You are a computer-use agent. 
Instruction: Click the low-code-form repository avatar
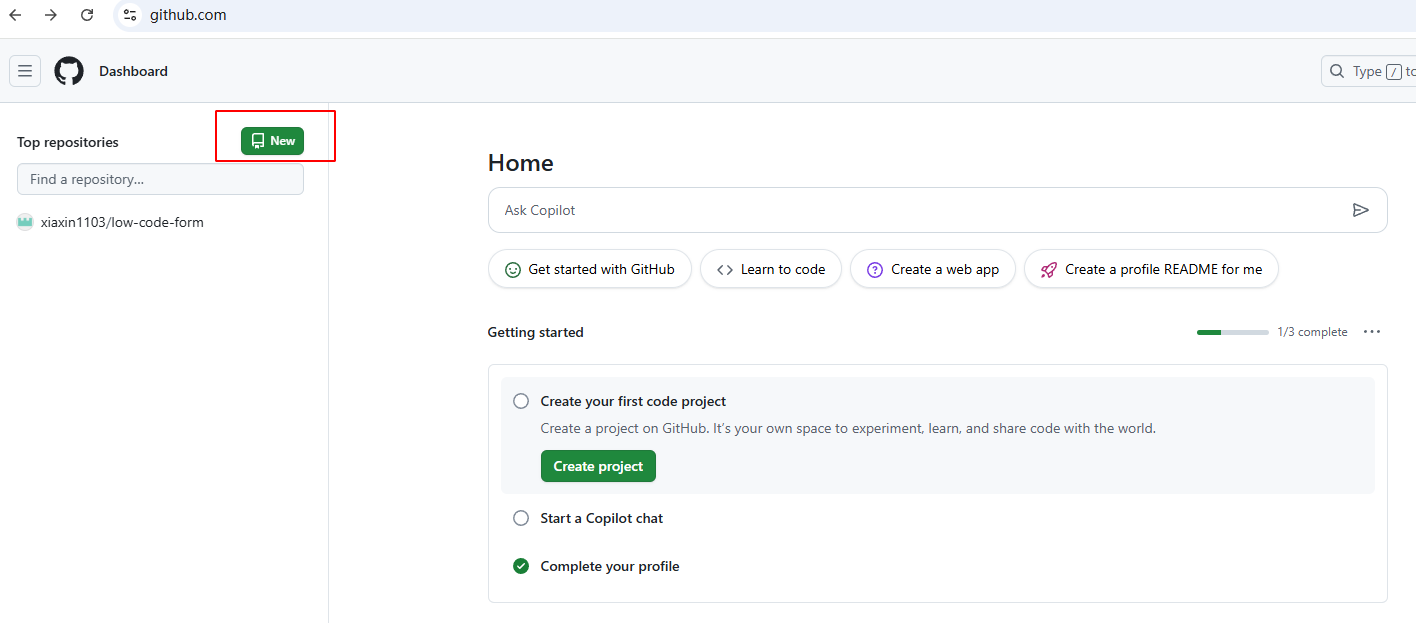[25, 222]
